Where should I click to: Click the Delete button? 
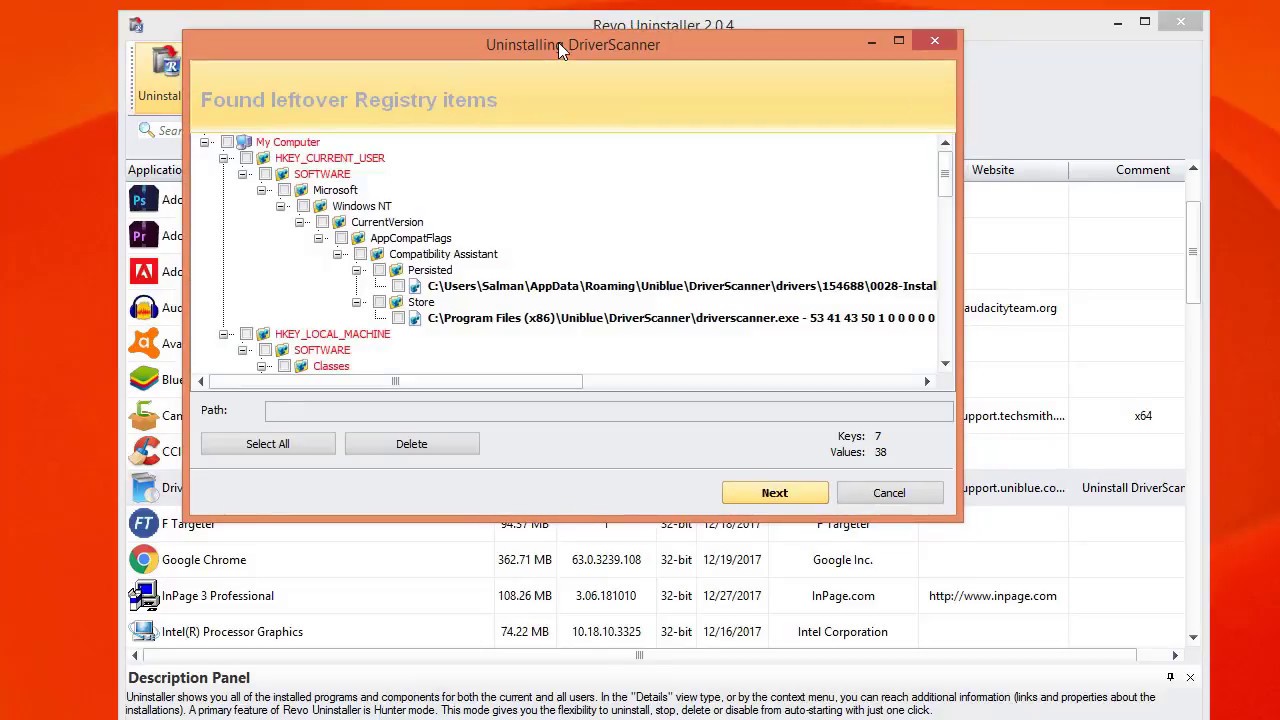coord(411,444)
